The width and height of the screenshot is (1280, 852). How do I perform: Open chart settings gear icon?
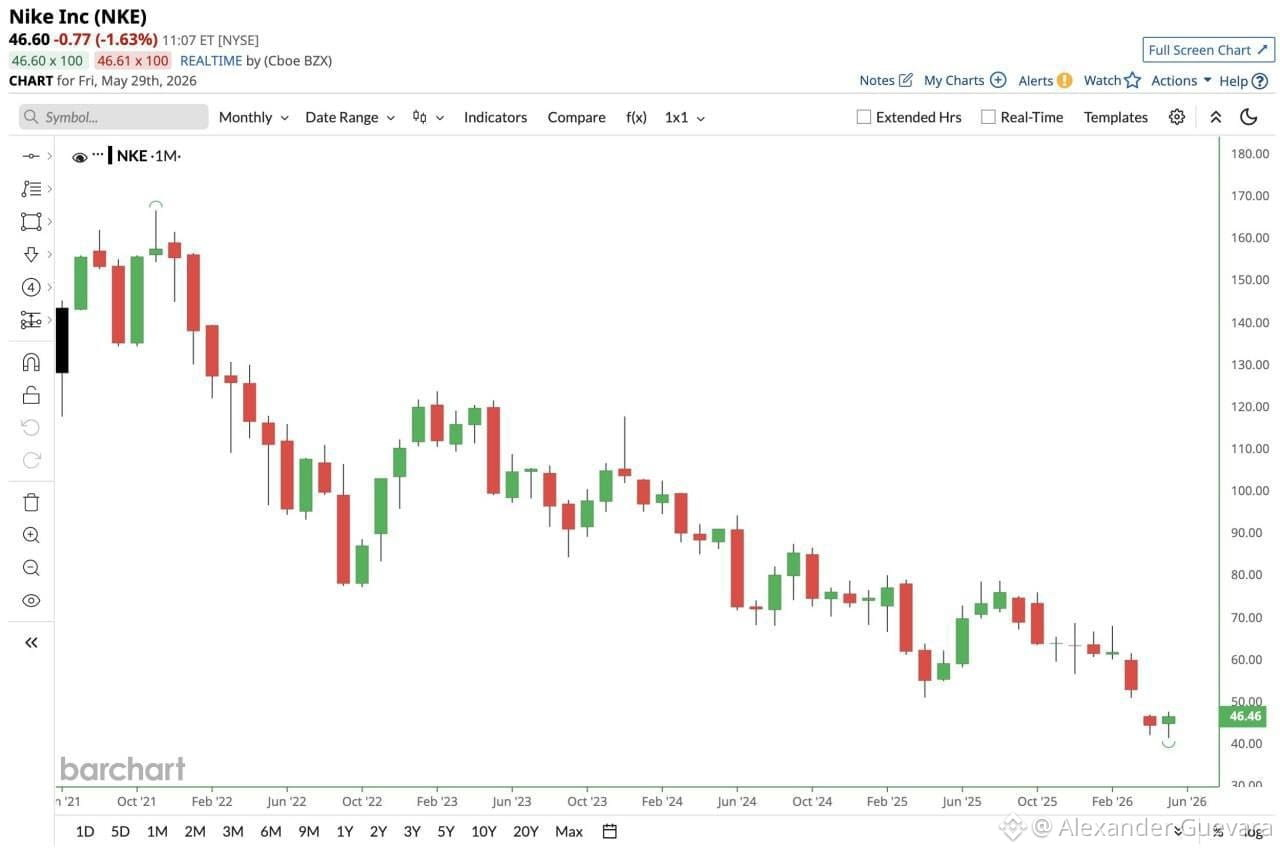(1177, 117)
